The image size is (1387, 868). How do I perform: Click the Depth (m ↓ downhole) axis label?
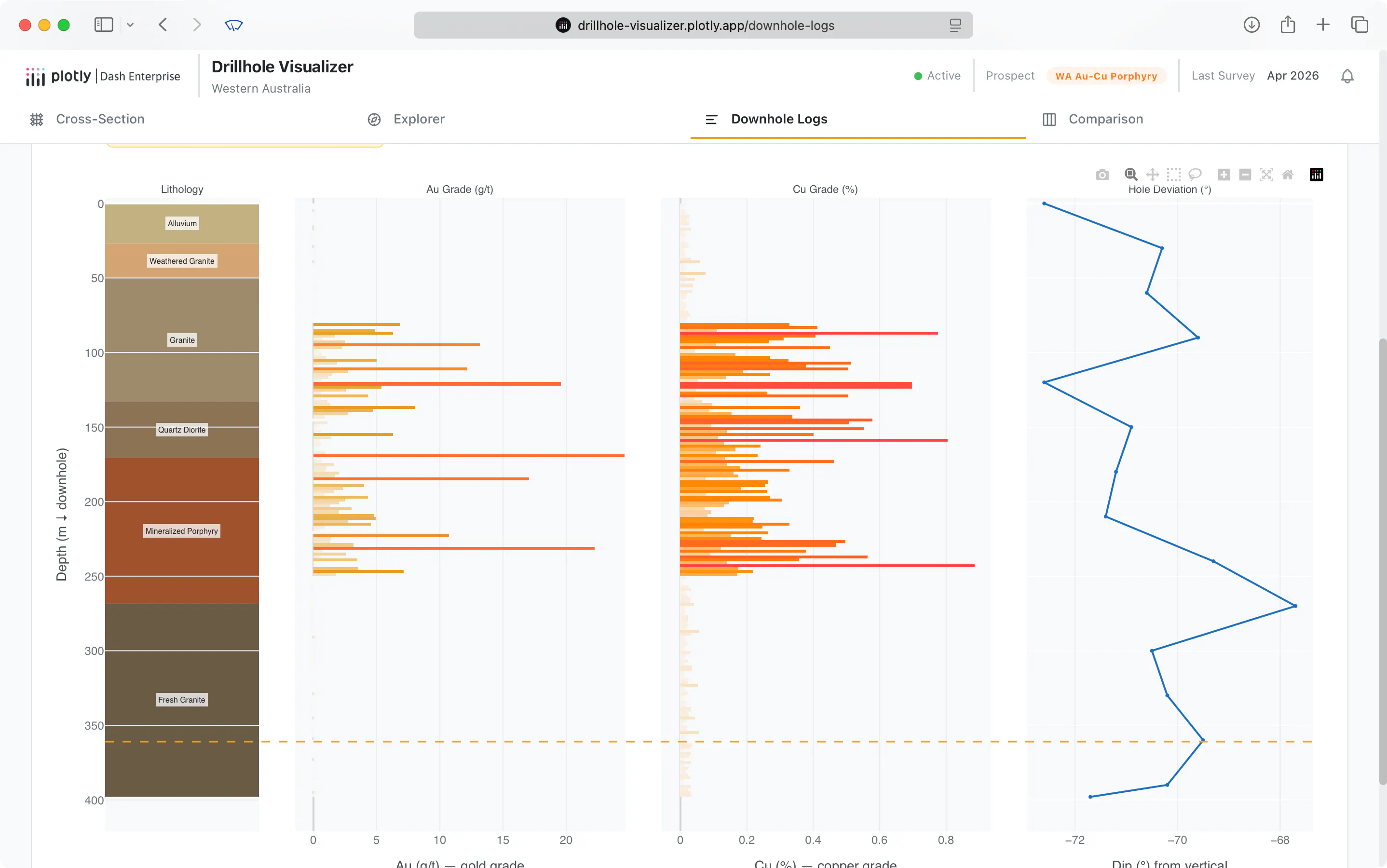(x=61, y=515)
